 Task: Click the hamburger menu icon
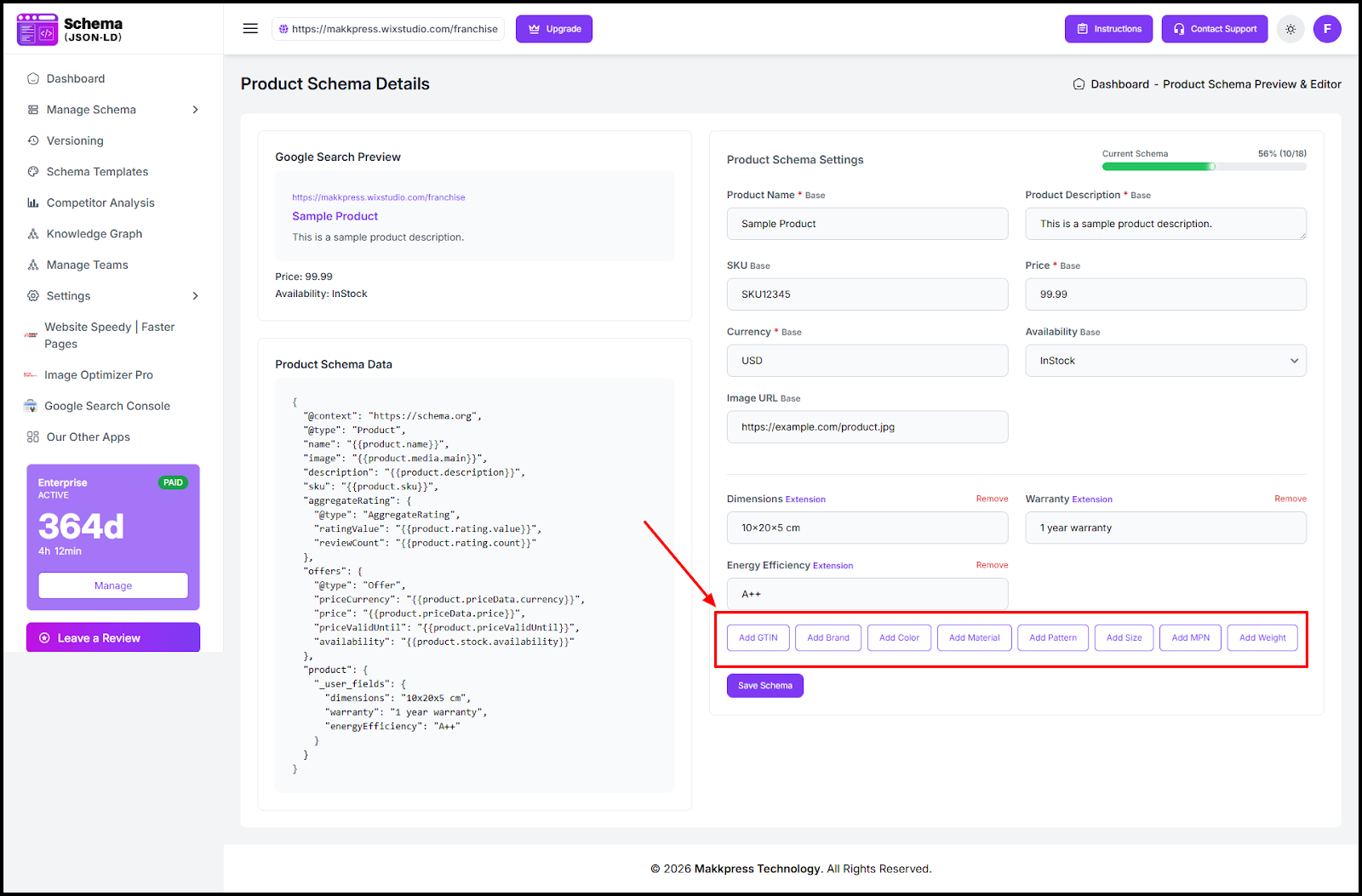[x=250, y=29]
